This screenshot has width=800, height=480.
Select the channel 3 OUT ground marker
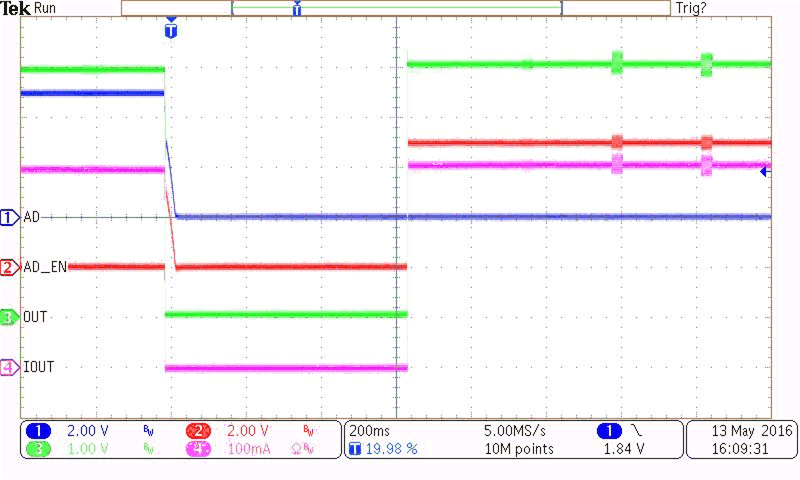[9, 317]
